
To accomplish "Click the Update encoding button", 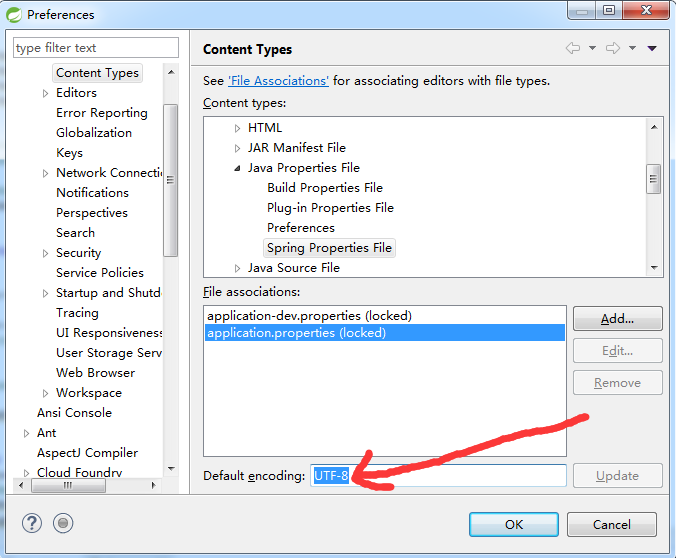I will click(x=617, y=476).
